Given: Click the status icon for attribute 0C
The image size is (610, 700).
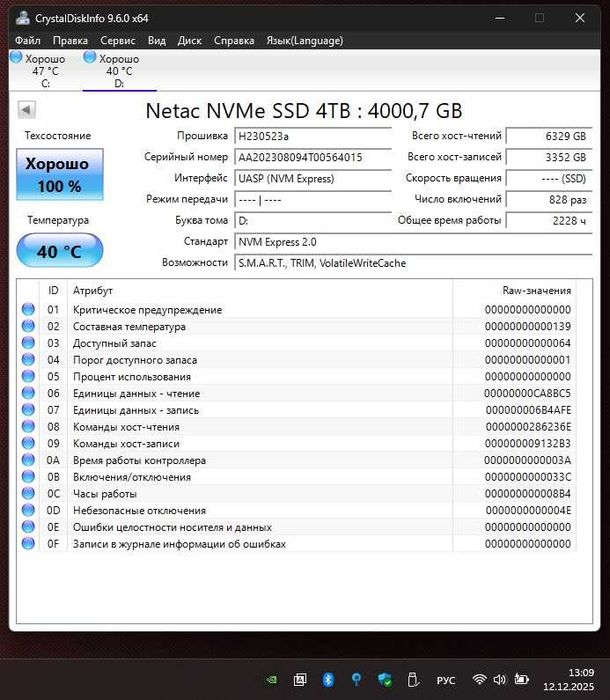Looking at the screenshot, I should pos(28,493).
